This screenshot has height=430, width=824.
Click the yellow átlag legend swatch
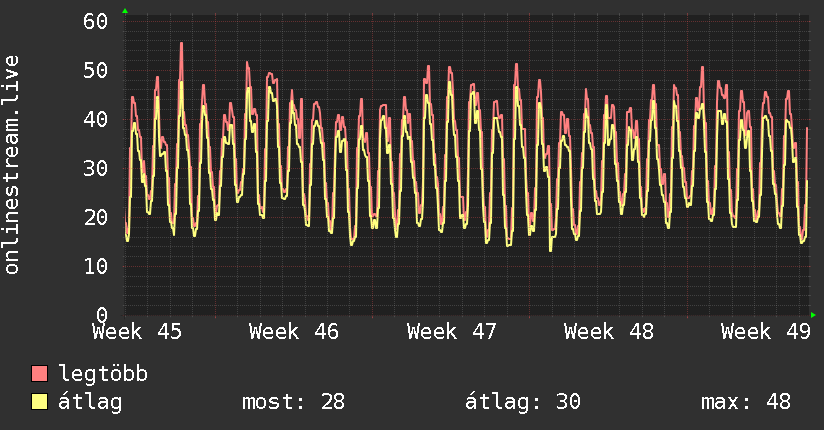39,402
